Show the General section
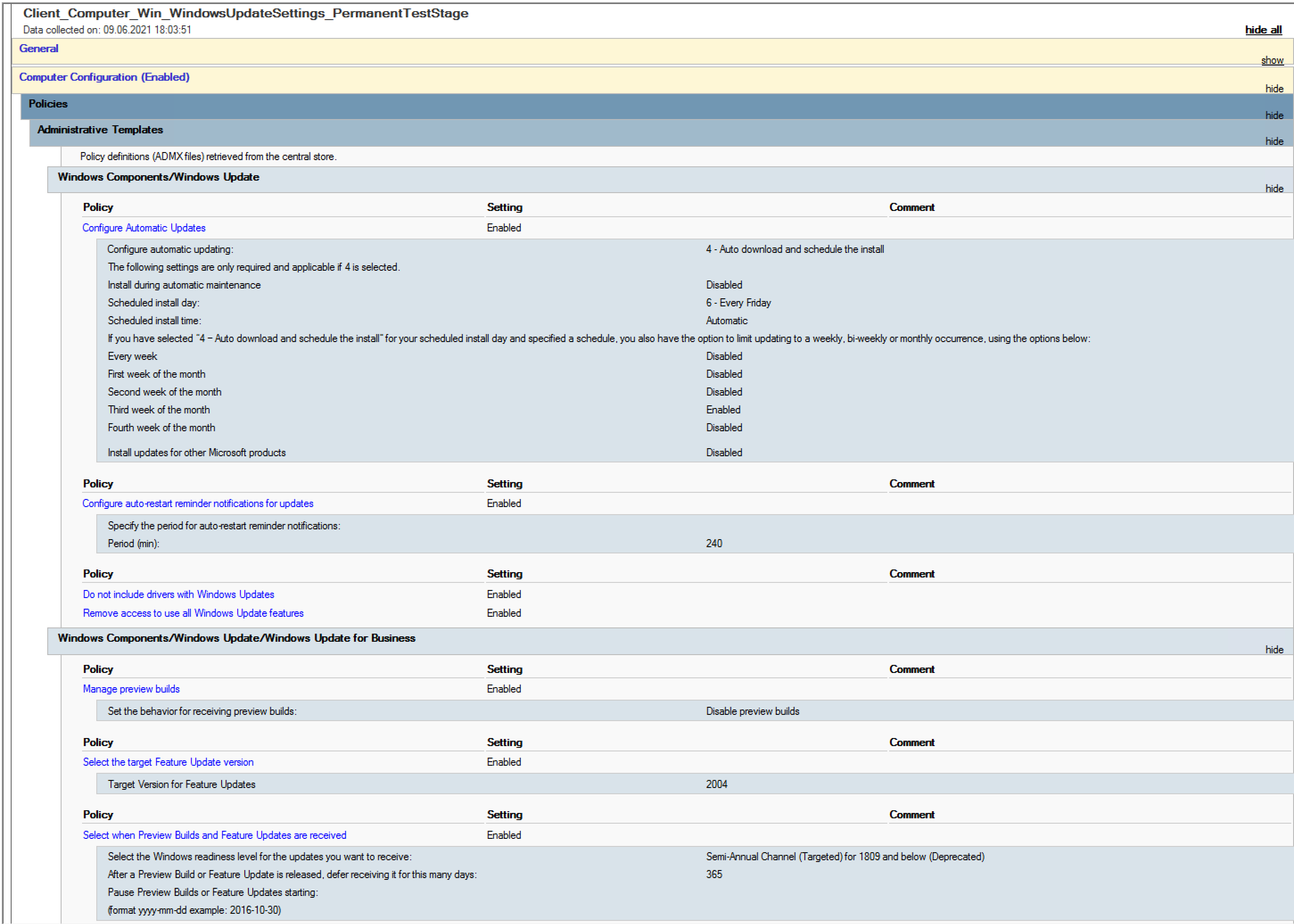This screenshot has height=924, width=1294. click(1272, 60)
